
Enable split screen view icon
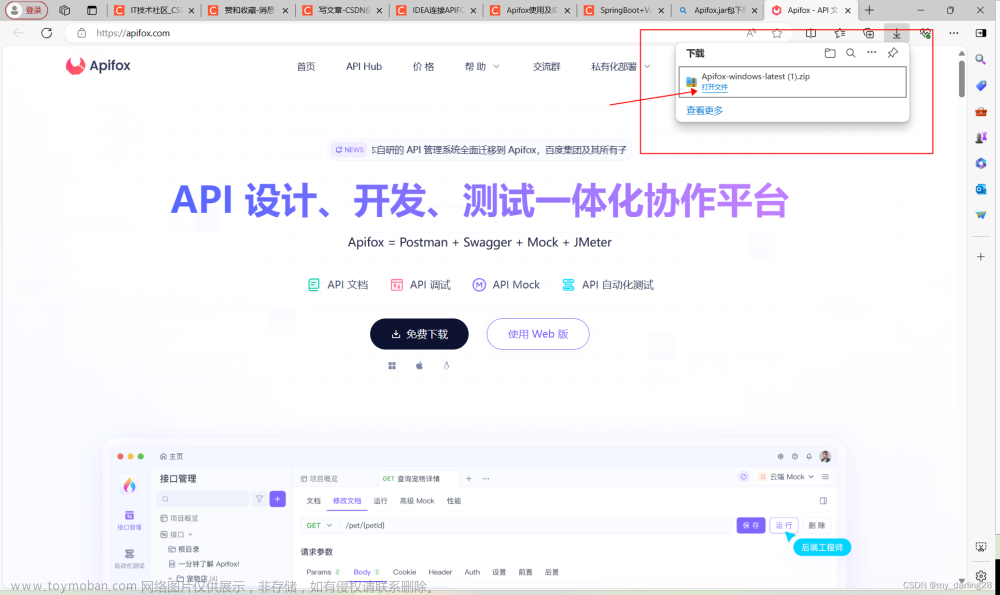point(811,33)
